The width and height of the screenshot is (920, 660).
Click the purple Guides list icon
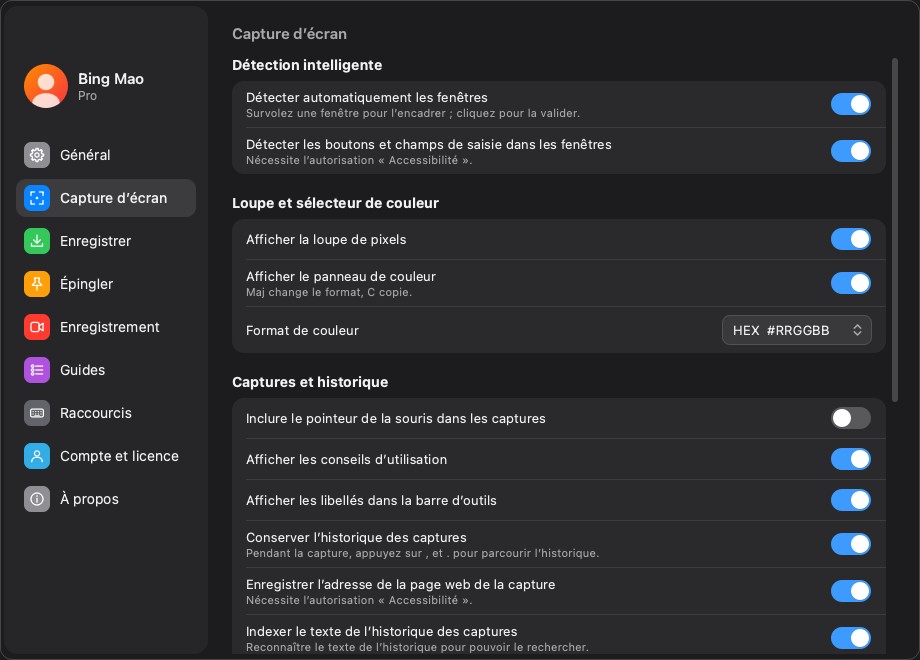pos(37,370)
